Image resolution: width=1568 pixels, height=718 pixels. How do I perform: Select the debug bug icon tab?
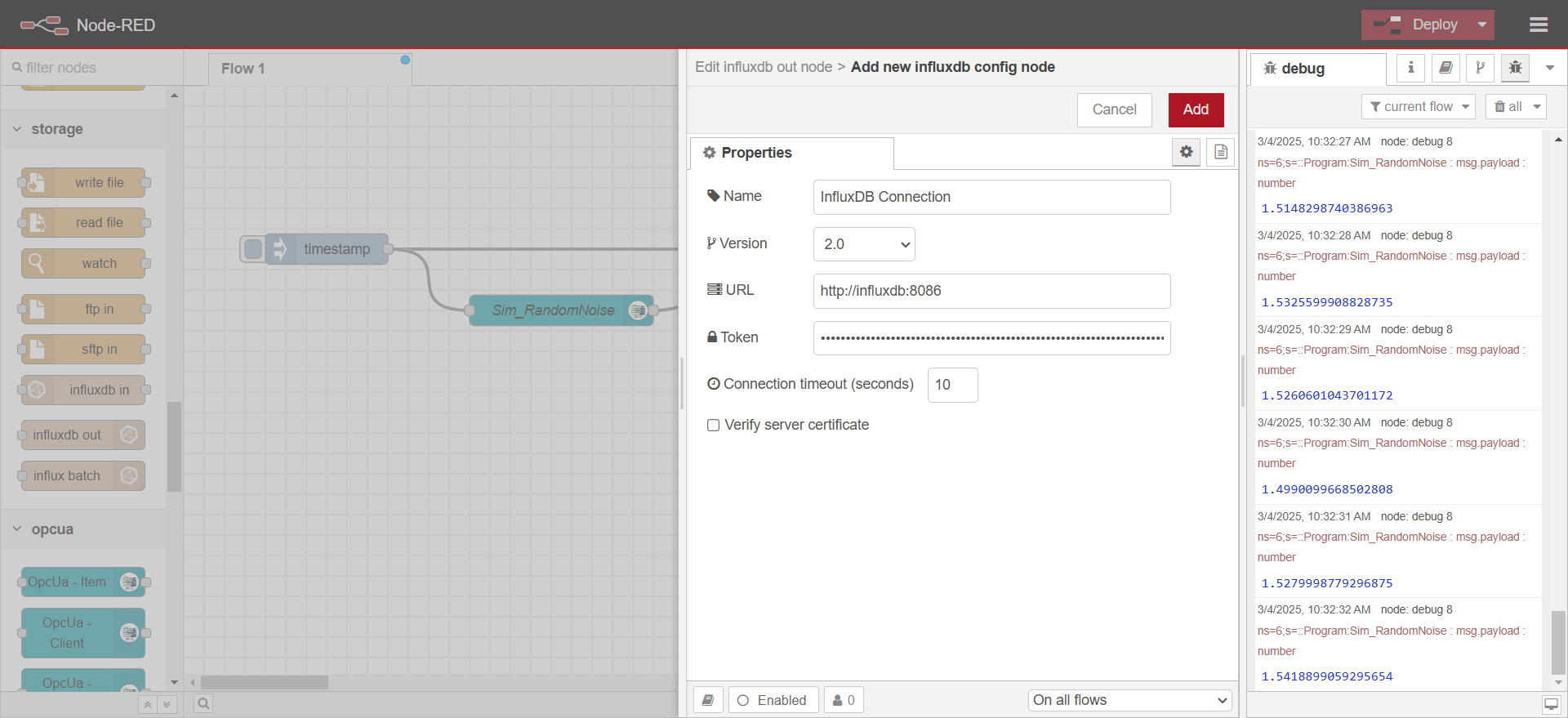[1515, 69]
